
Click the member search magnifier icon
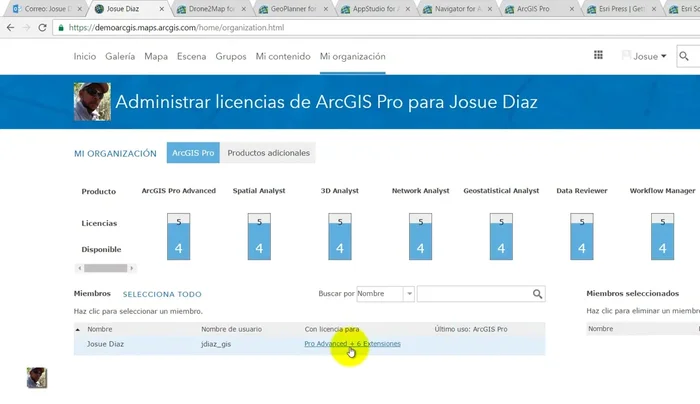coord(538,294)
